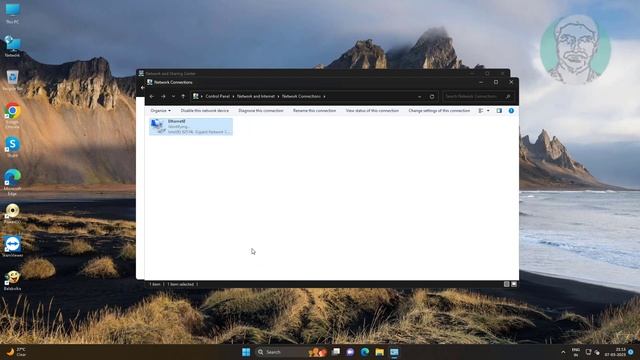
Task: Switch to details view in status bar
Action: pyautogui.click(x=507, y=284)
